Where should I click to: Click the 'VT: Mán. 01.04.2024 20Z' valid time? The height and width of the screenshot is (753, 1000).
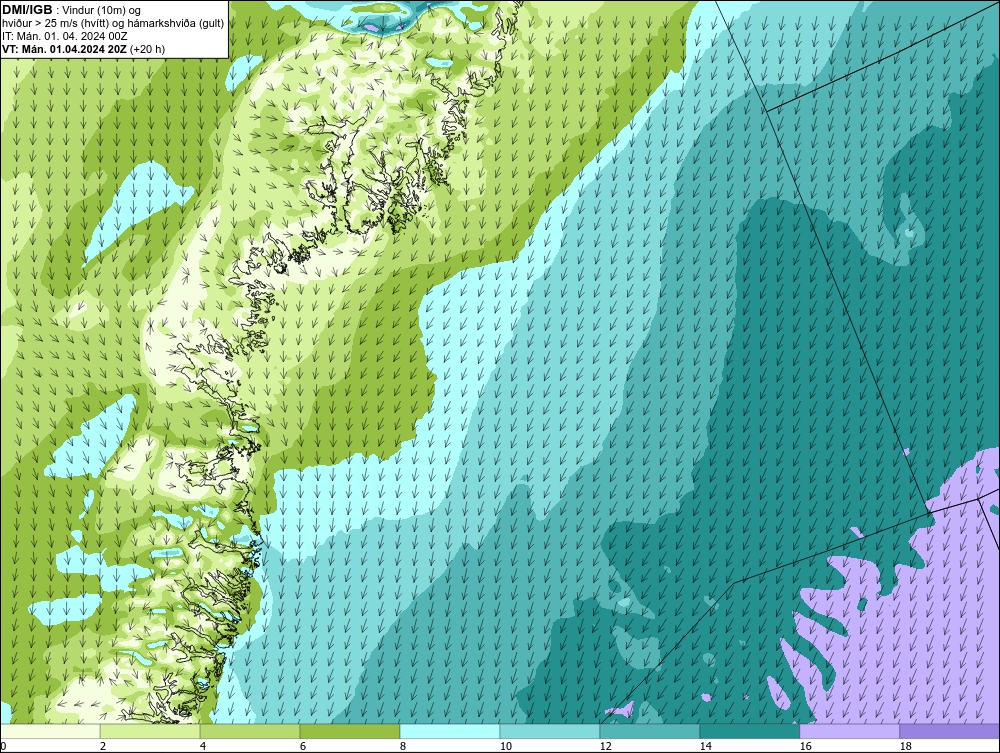[64, 49]
